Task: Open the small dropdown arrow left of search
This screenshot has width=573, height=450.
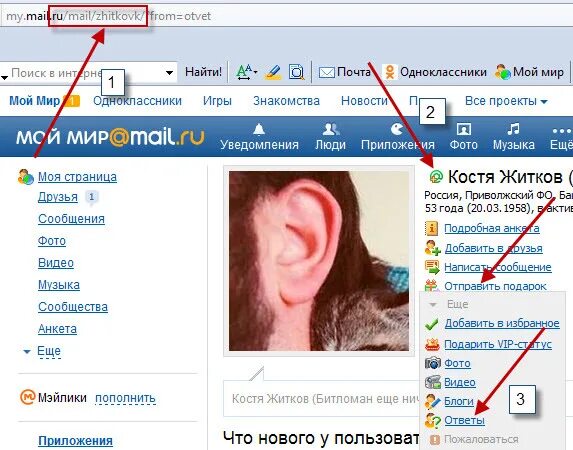Action: point(4,77)
